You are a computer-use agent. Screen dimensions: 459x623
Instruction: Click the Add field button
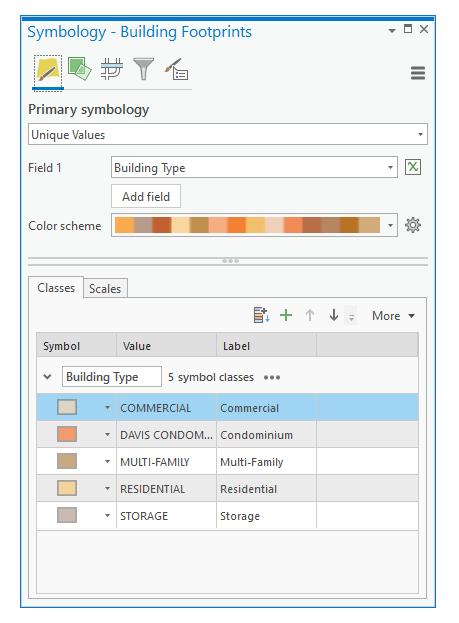pyautogui.click(x=146, y=196)
